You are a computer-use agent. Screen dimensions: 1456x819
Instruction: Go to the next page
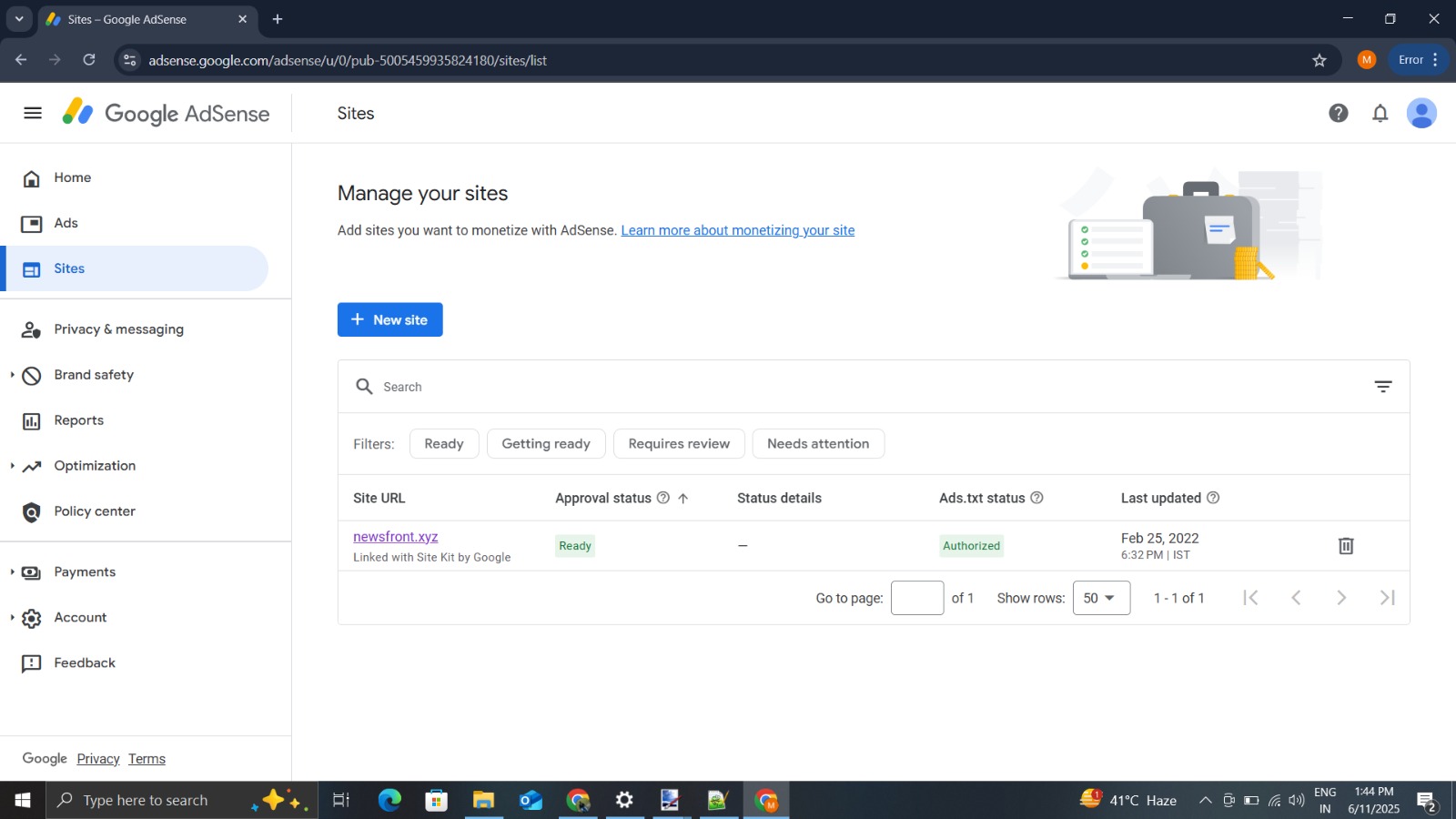(1341, 598)
